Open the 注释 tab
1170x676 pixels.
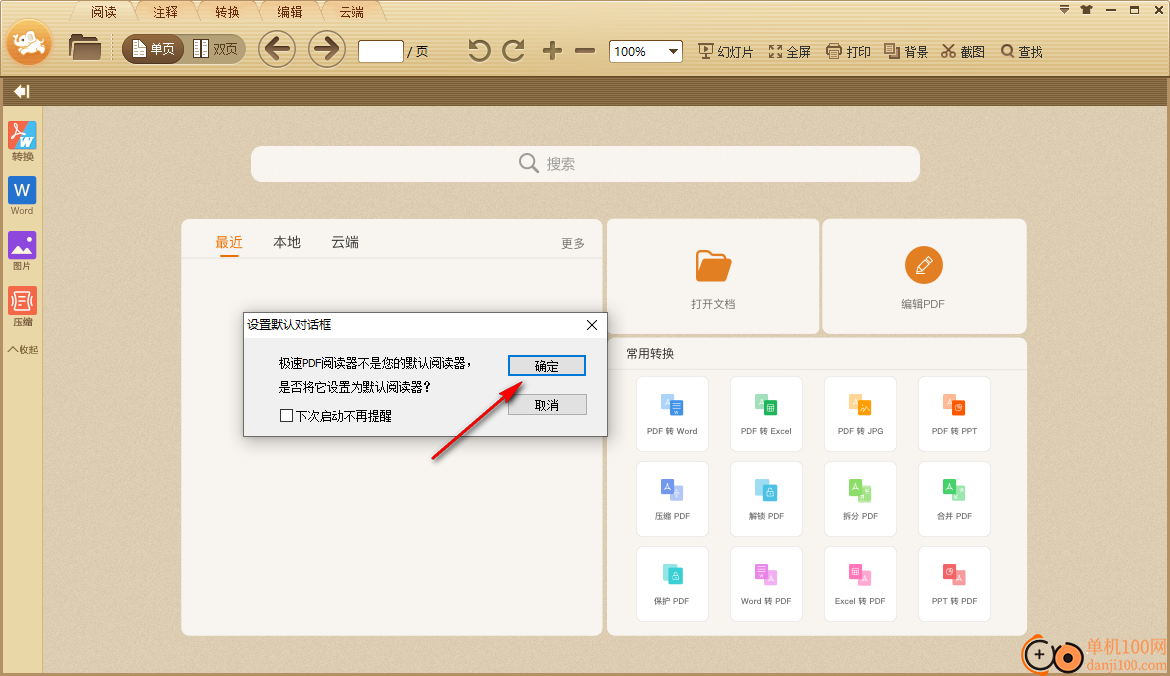pyautogui.click(x=166, y=12)
